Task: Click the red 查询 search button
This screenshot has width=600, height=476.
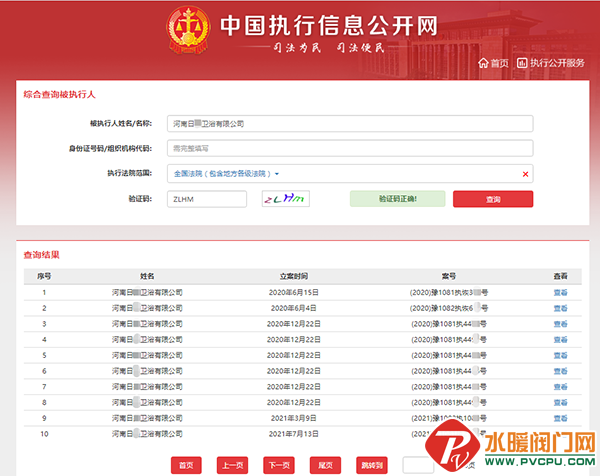Action: pyautogui.click(x=493, y=199)
